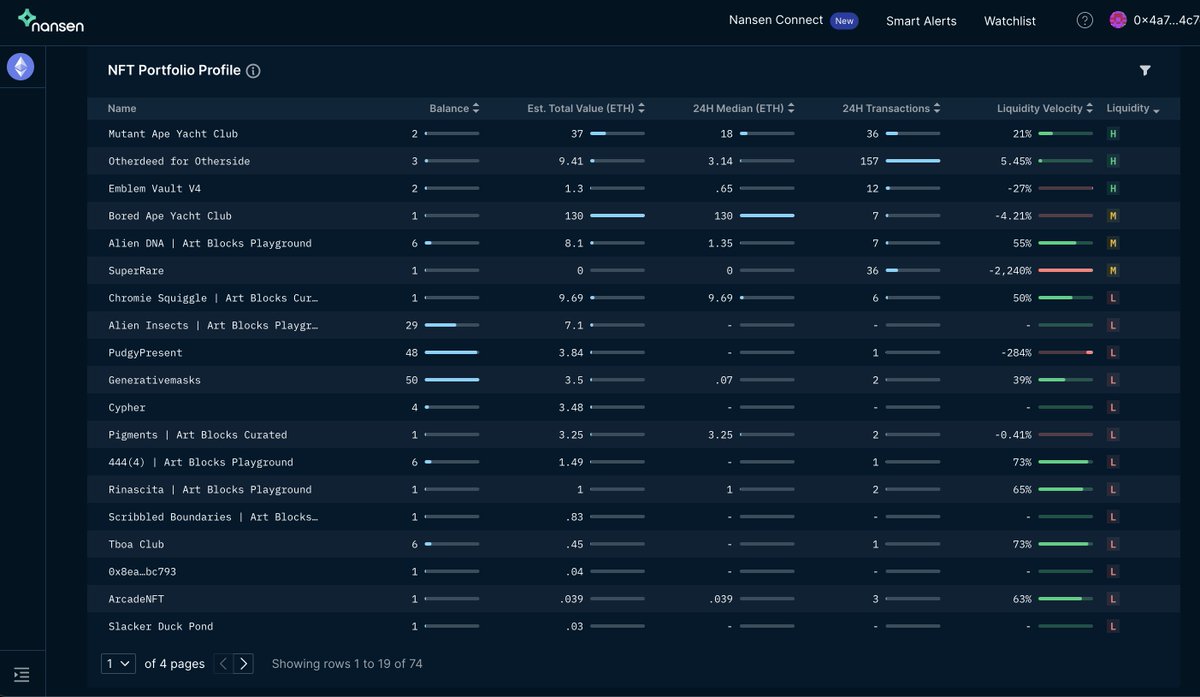Click 'Showing rows 1 to 19 of 74' text
The image size is (1200, 697).
(x=347, y=664)
